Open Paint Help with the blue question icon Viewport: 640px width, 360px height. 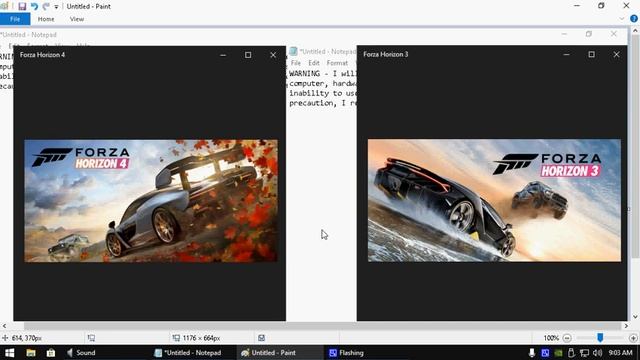[x=634, y=19]
